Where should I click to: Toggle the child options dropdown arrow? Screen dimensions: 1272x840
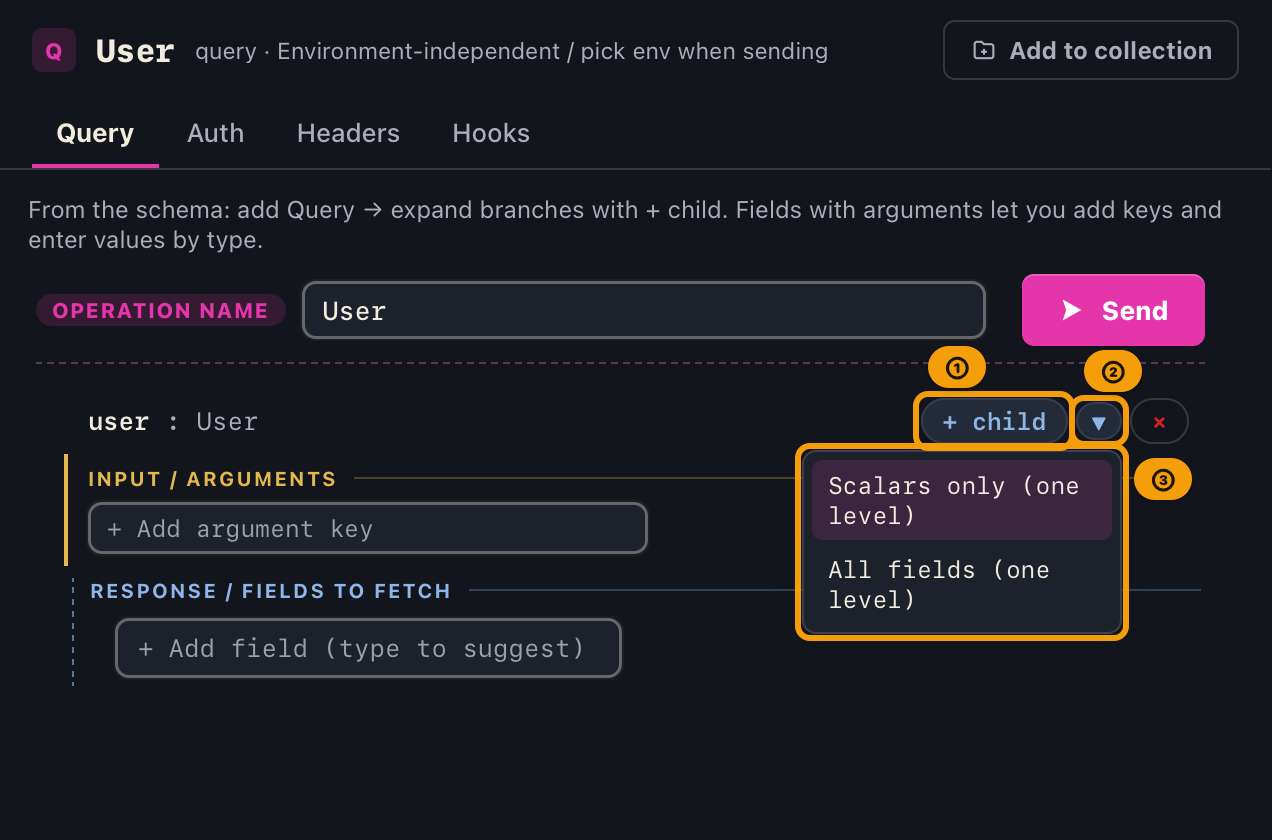1099,422
